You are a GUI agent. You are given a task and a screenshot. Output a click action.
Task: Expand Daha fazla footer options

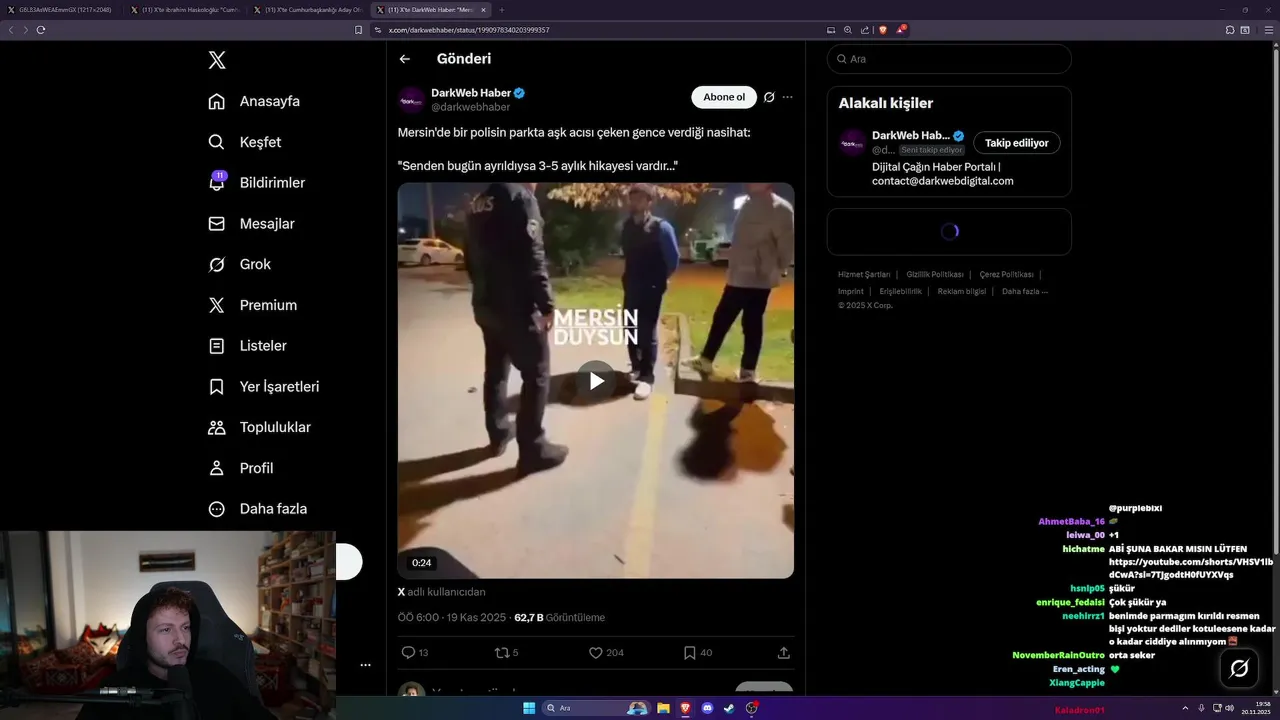click(x=1025, y=291)
